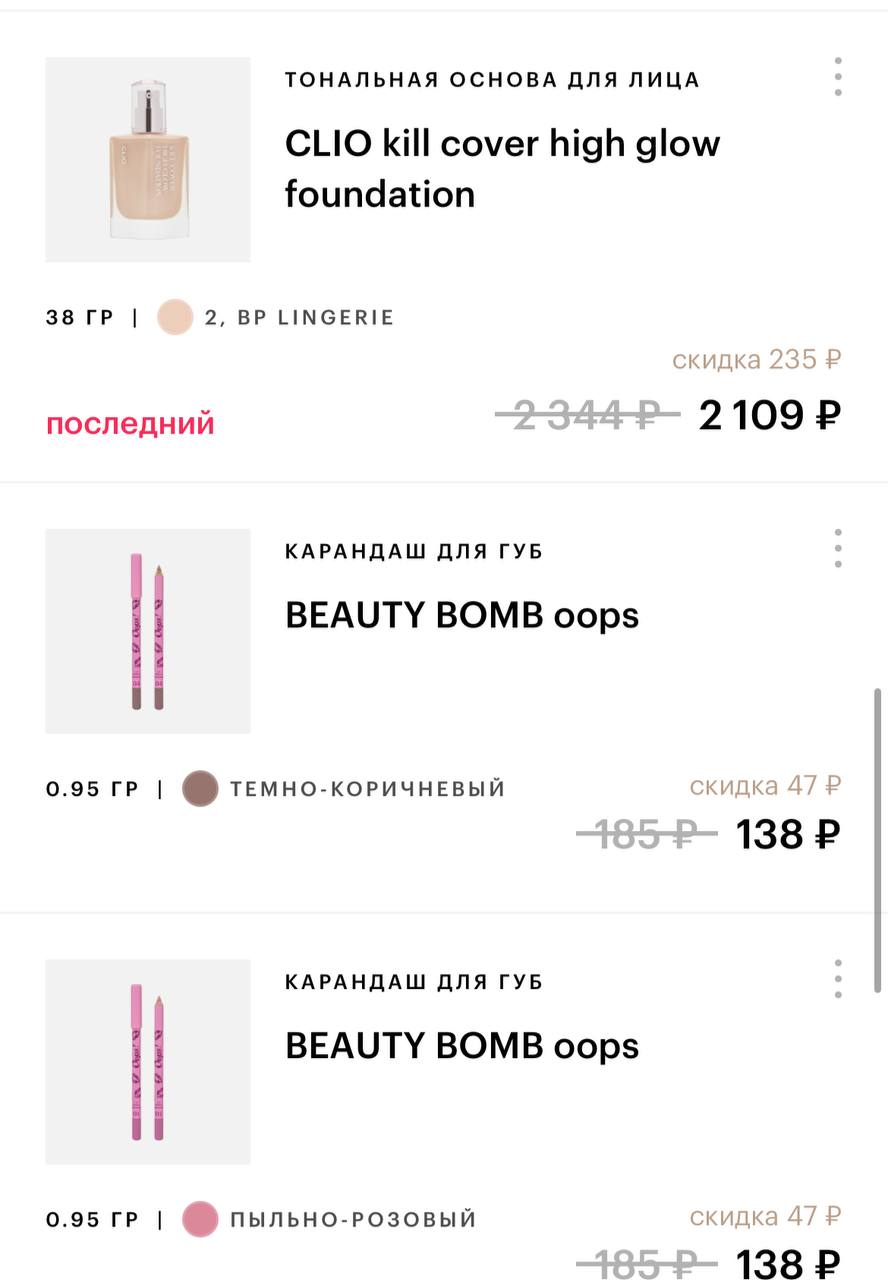Screen dimensions: 888x1280
Task: Tap second Карандаш для губ category label
Action: (x=414, y=982)
